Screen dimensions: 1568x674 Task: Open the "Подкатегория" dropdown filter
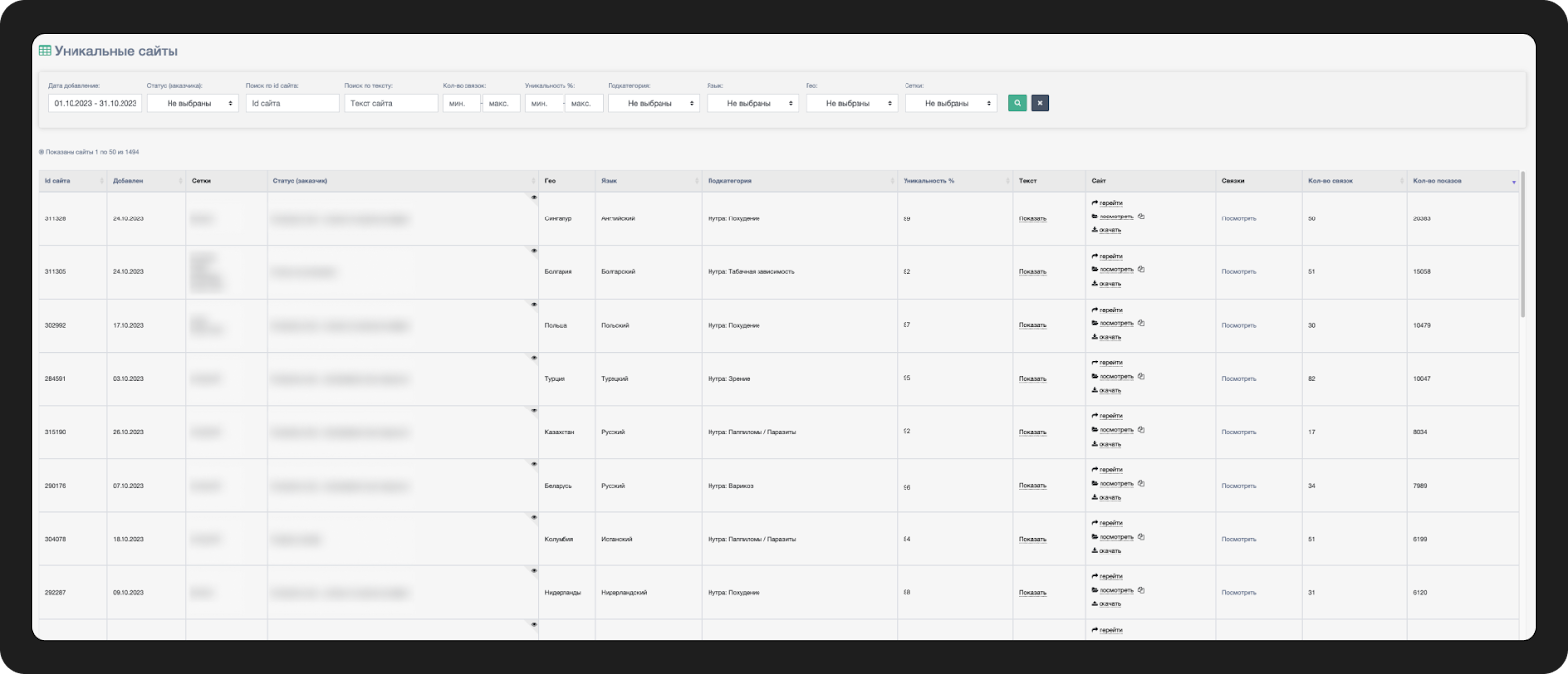(654, 103)
